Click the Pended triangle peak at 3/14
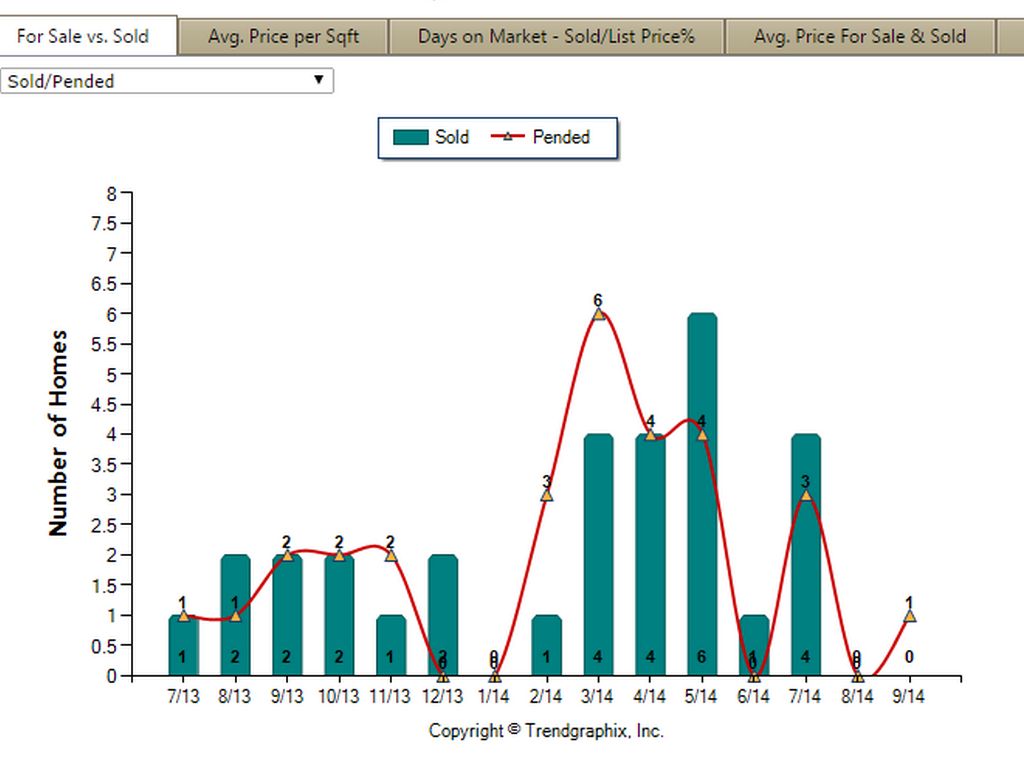Viewport: 1024px width, 768px height. [x=598, y=314]
